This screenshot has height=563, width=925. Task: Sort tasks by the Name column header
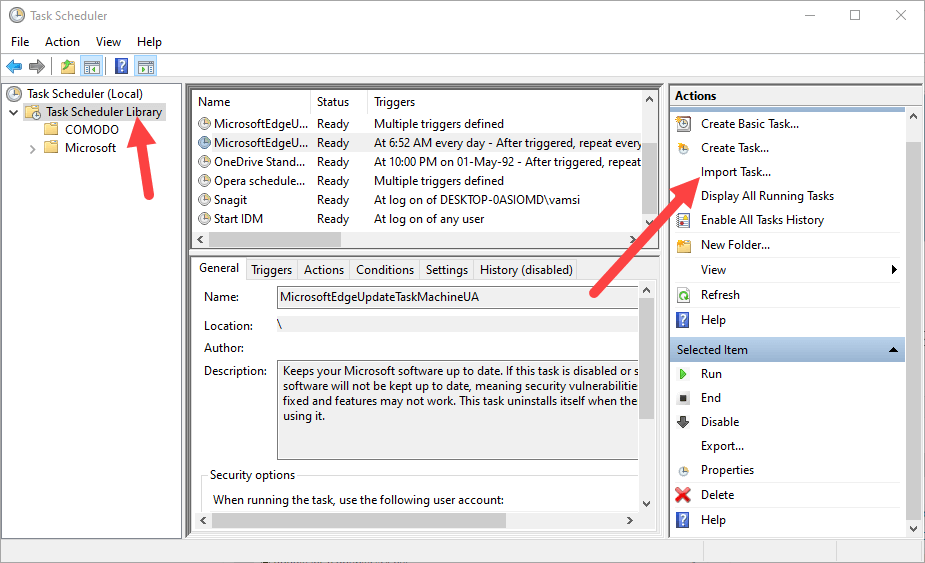pos(252,102)
